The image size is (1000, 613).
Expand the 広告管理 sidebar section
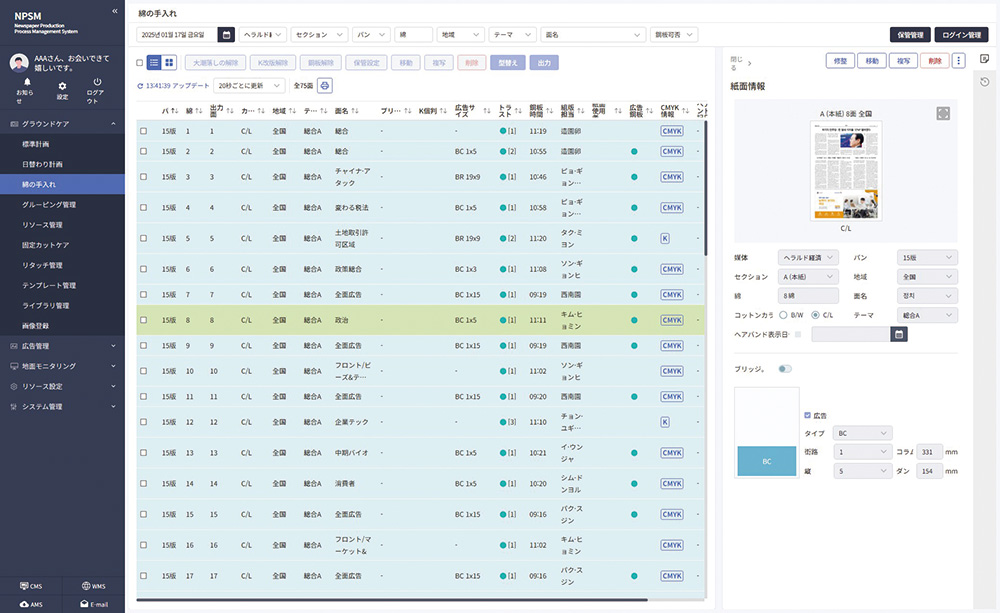(x=62, y=346)
